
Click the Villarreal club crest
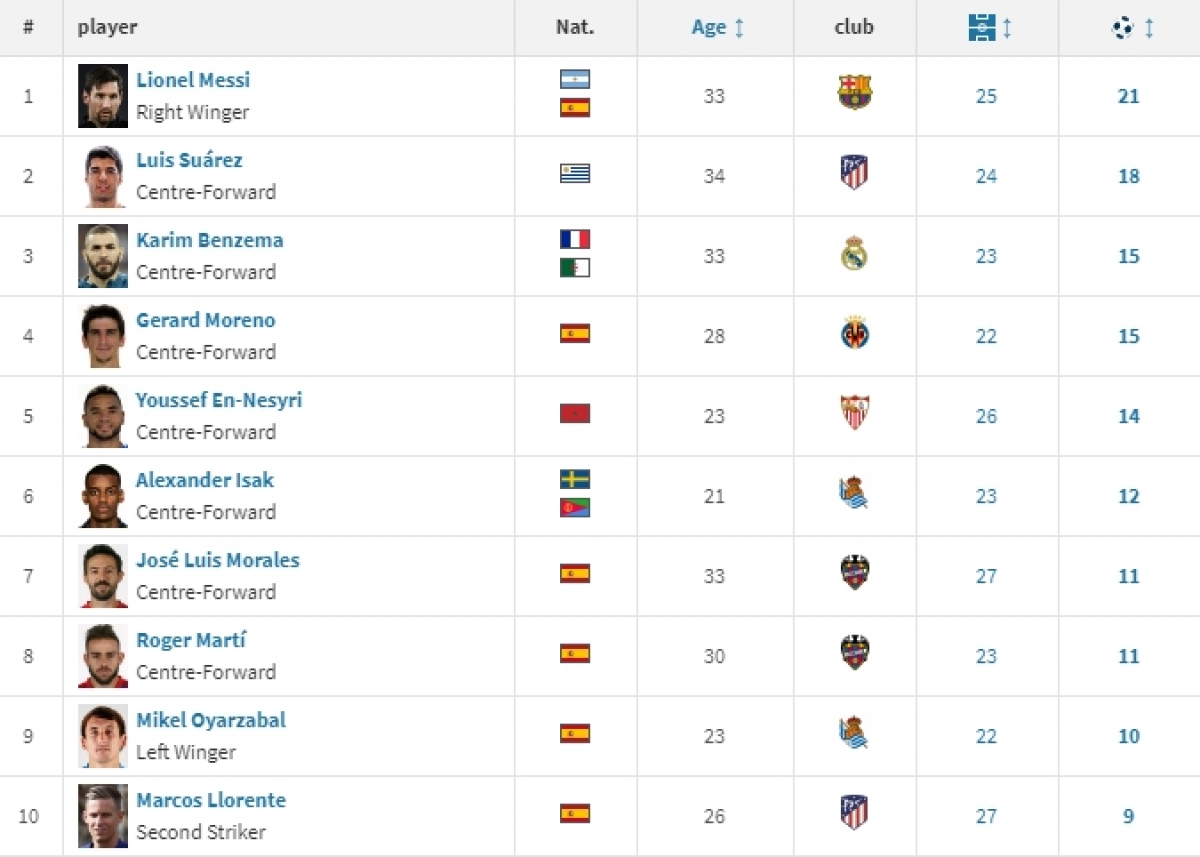click(x=855, y=333)
